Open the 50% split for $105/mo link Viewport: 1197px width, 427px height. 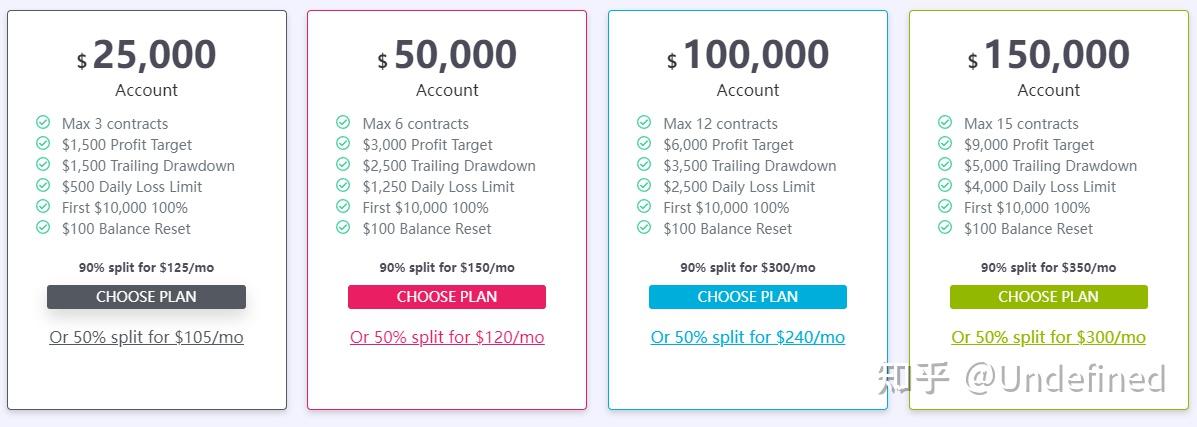(x=147, y=337)
